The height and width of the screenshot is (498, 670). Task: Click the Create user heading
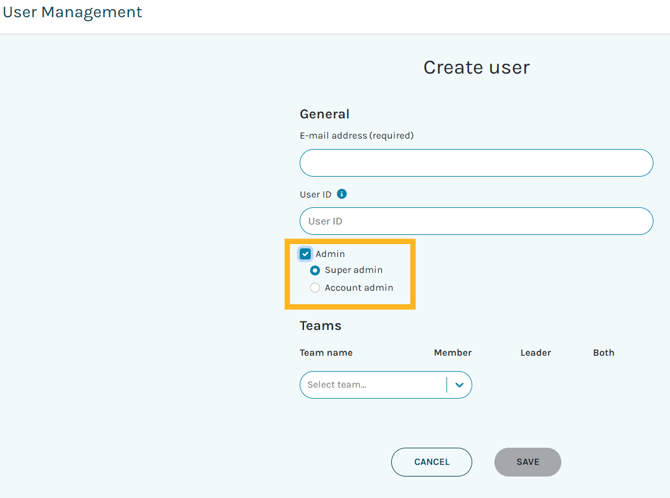(x=476, y=68)
